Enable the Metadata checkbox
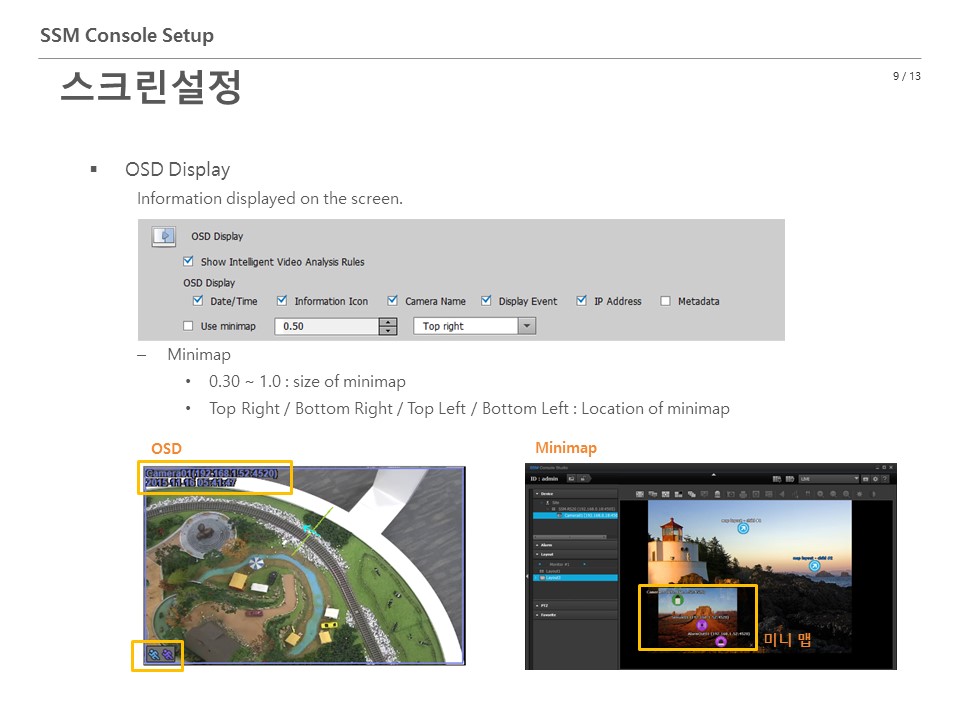Screen dimensions: 960x720 (x=666, y=301)
